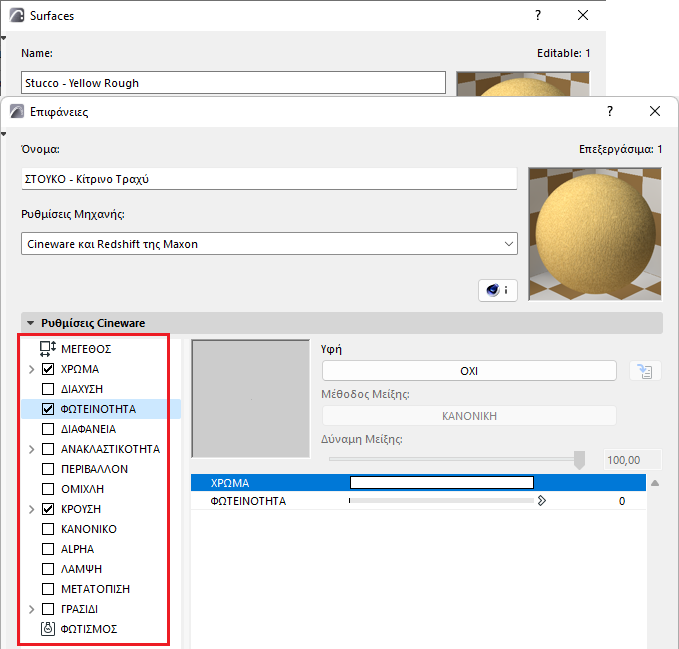Open the Ρυθμίσεις Μηχανής dropdown
The width and height of the screenshot is (679, 649).
pos(269,244)
